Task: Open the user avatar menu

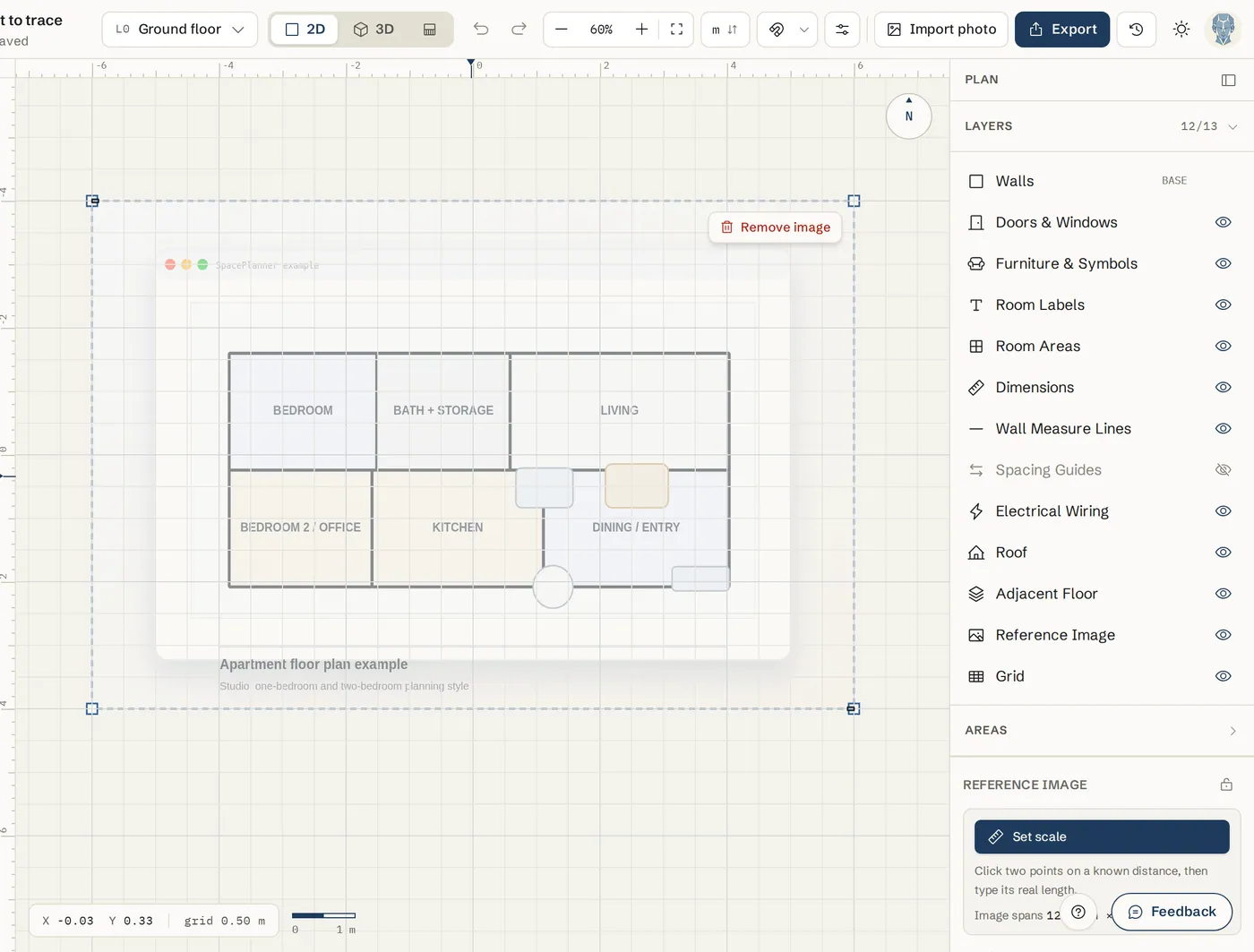Action: click(1223, 30)
